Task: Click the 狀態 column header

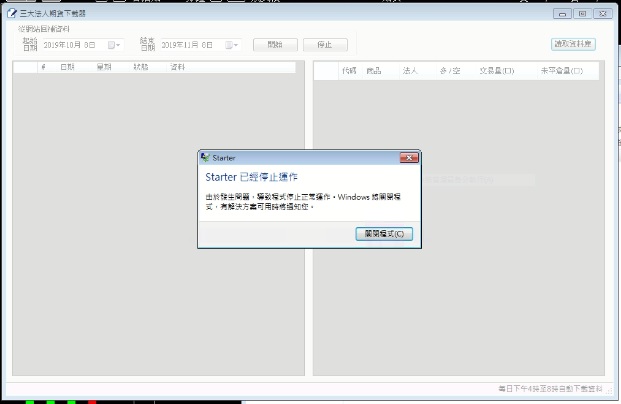Action: tap(141, 67)
